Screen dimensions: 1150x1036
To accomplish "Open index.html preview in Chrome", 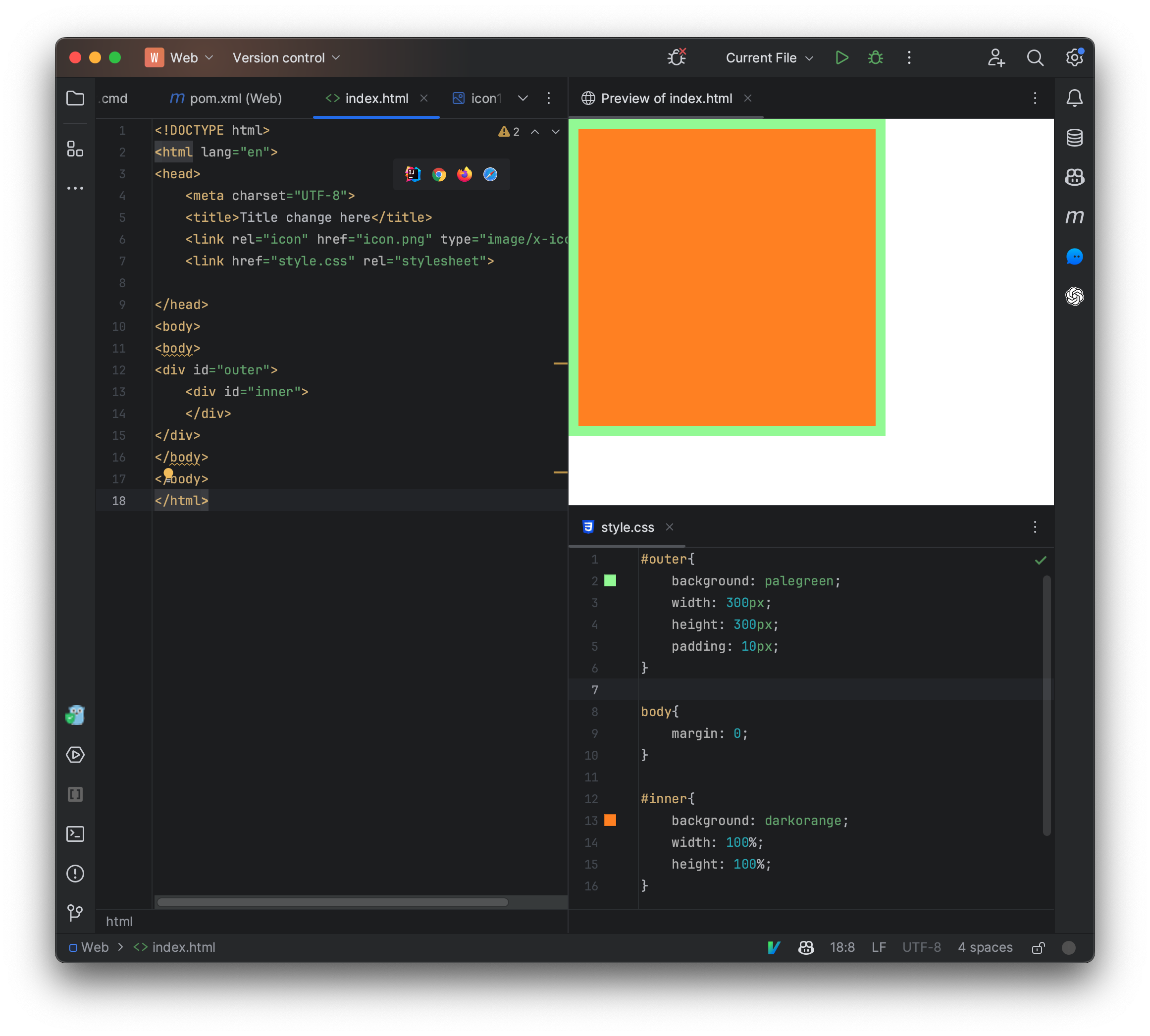I will (439, 175).
